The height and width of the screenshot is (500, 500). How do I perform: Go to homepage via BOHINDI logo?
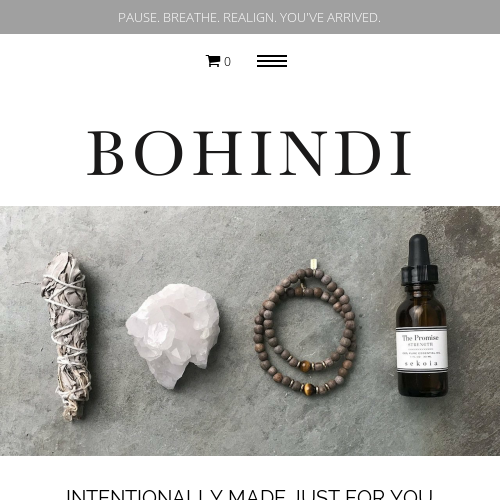coord(249,153)
